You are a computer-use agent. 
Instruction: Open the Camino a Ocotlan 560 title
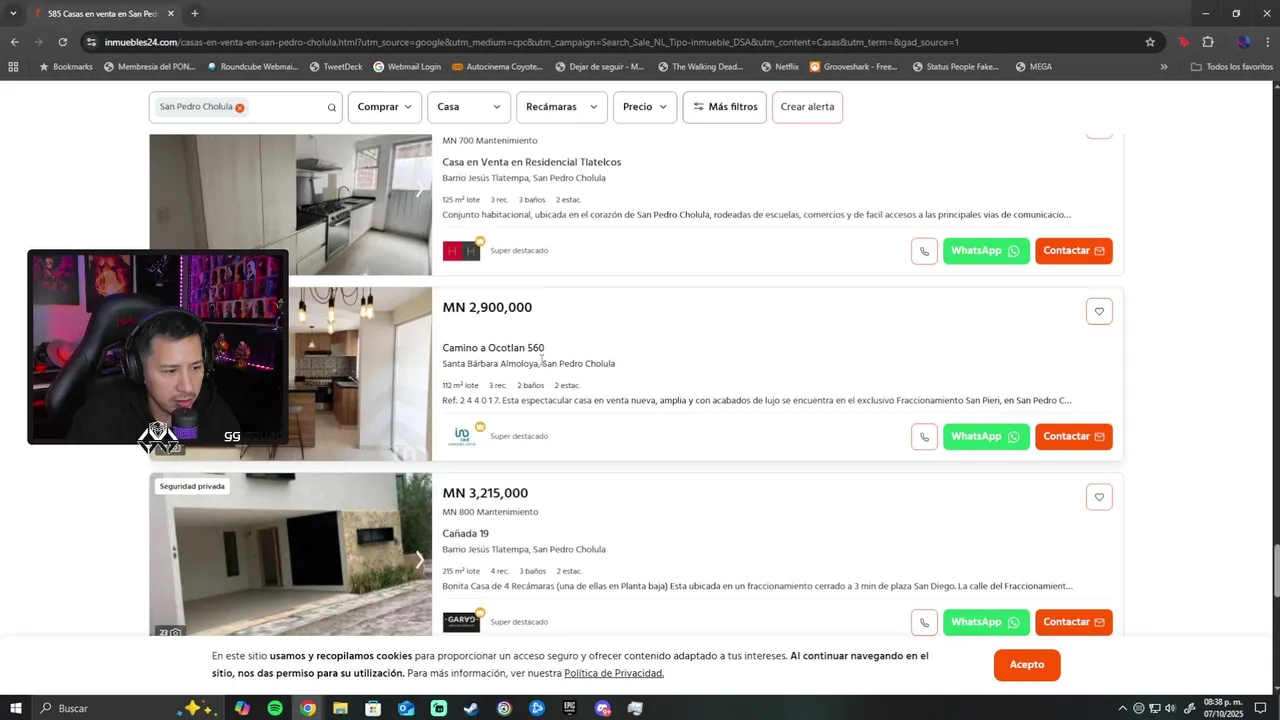pyautogui.click(x=493, y=348)
